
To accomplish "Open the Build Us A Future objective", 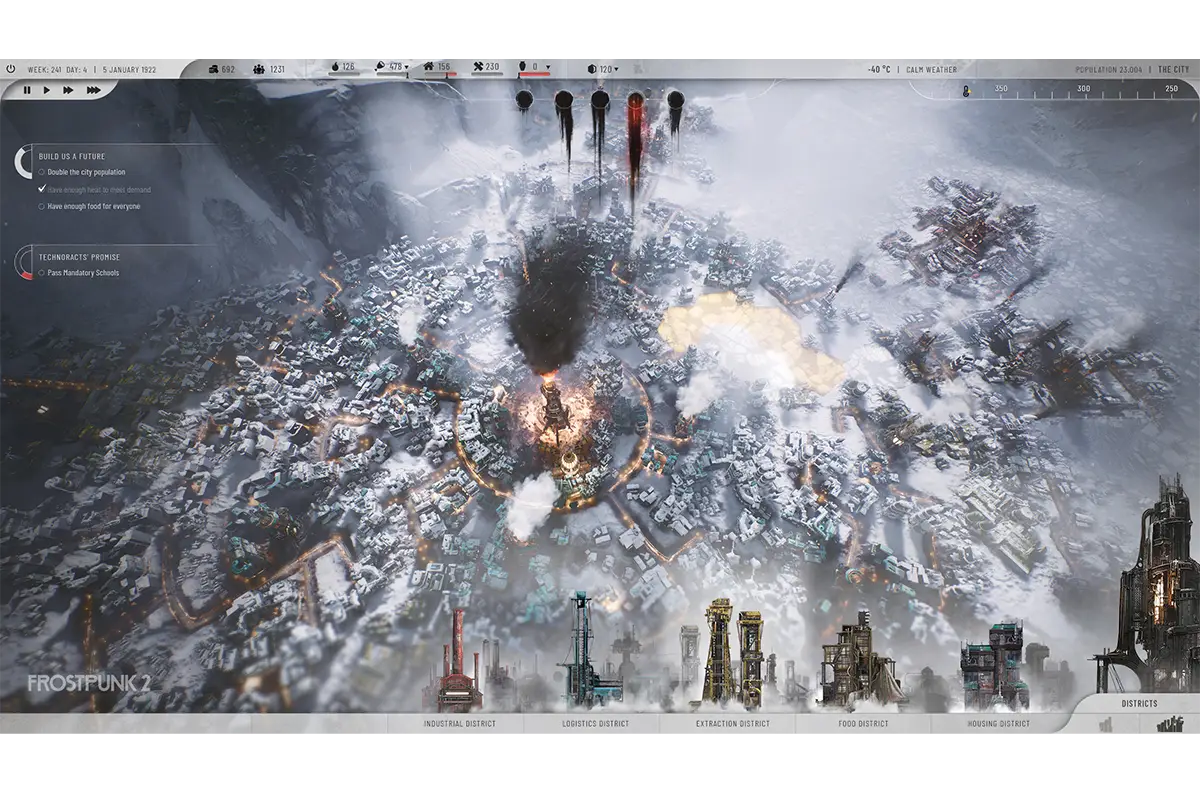I will coord(71,156).
